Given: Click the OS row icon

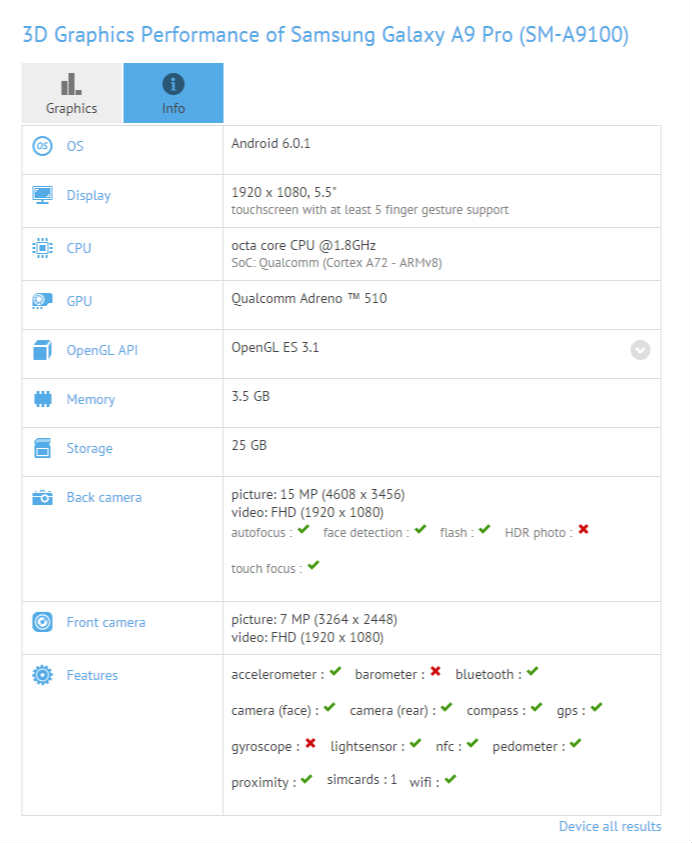Looking at the screenshot, I should pos(42,146).
